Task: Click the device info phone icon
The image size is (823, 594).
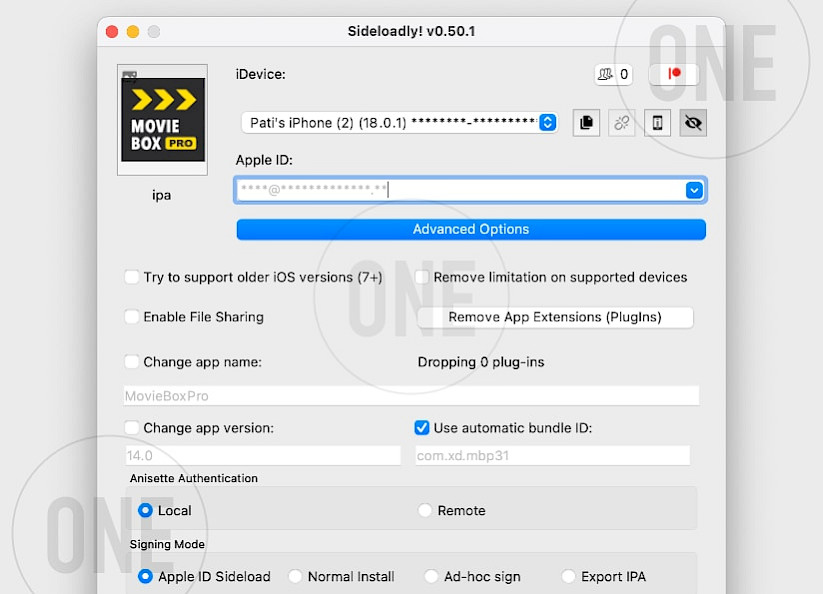Action: click(657, 123)
